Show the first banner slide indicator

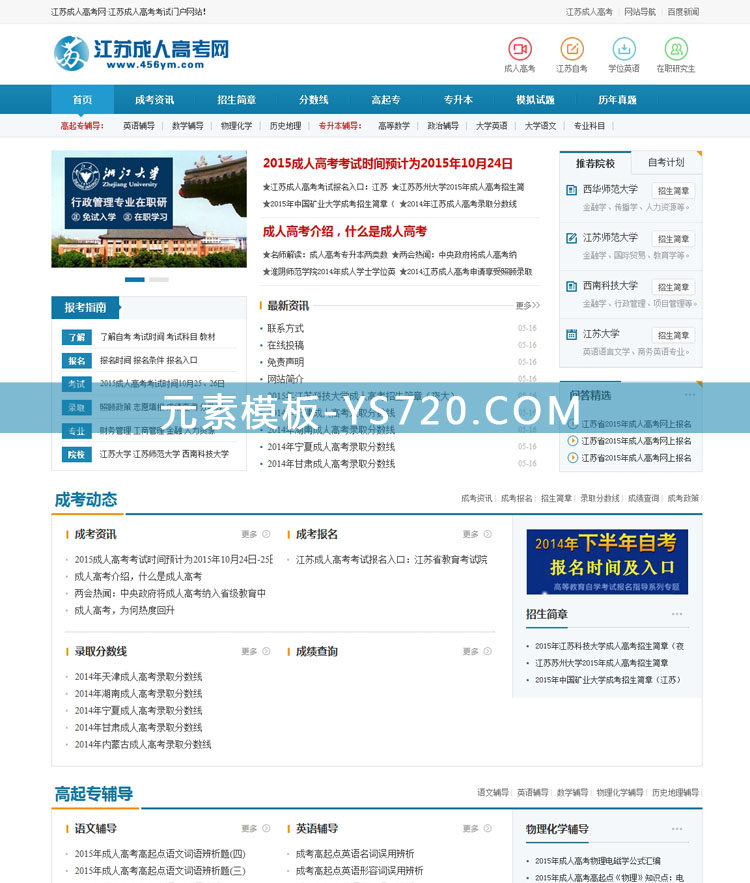tap(135, 279)
